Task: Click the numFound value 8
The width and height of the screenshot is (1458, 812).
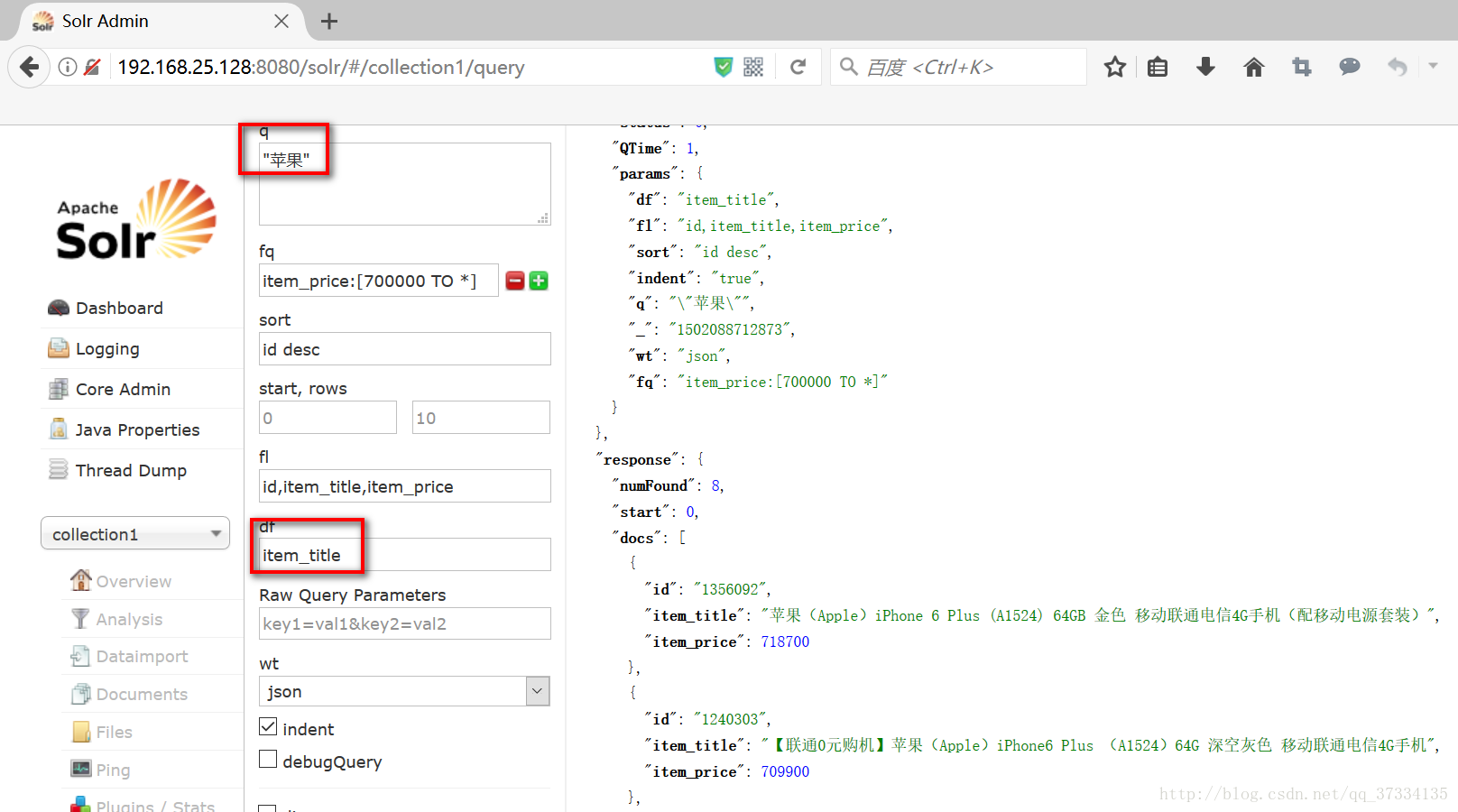Action: (715, 485)
